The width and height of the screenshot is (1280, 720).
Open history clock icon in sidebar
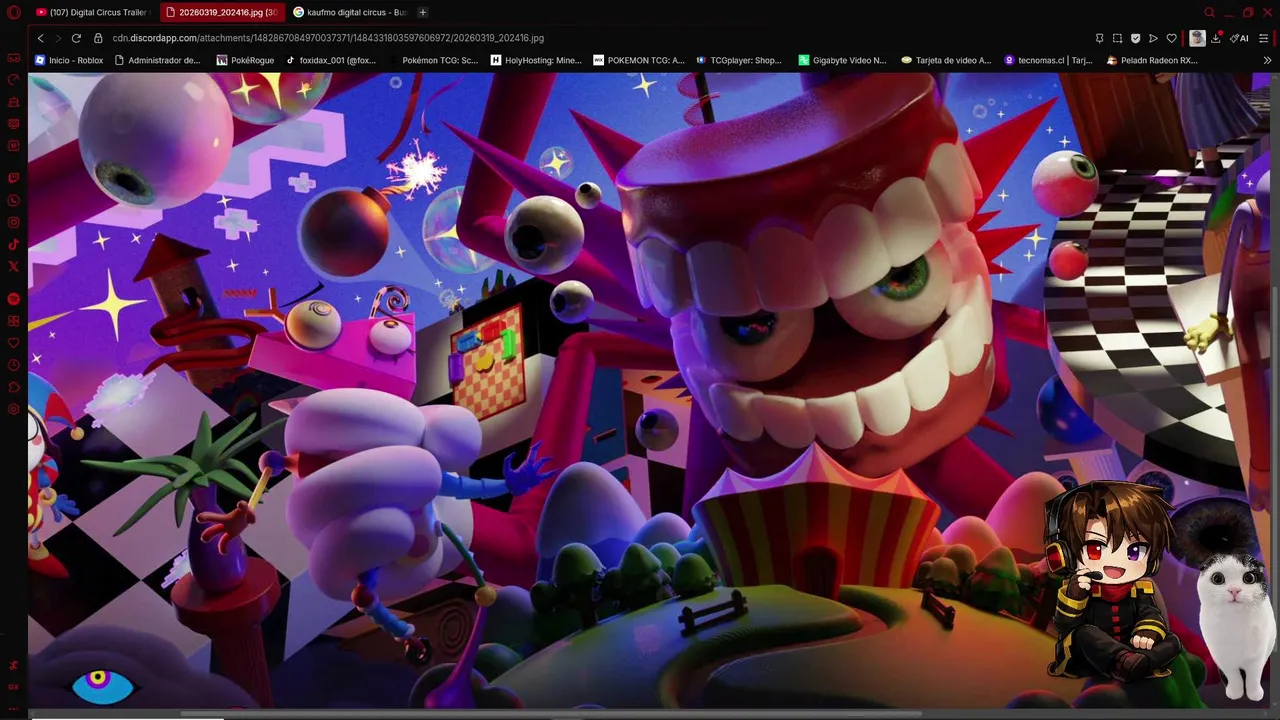pos(14,365)
